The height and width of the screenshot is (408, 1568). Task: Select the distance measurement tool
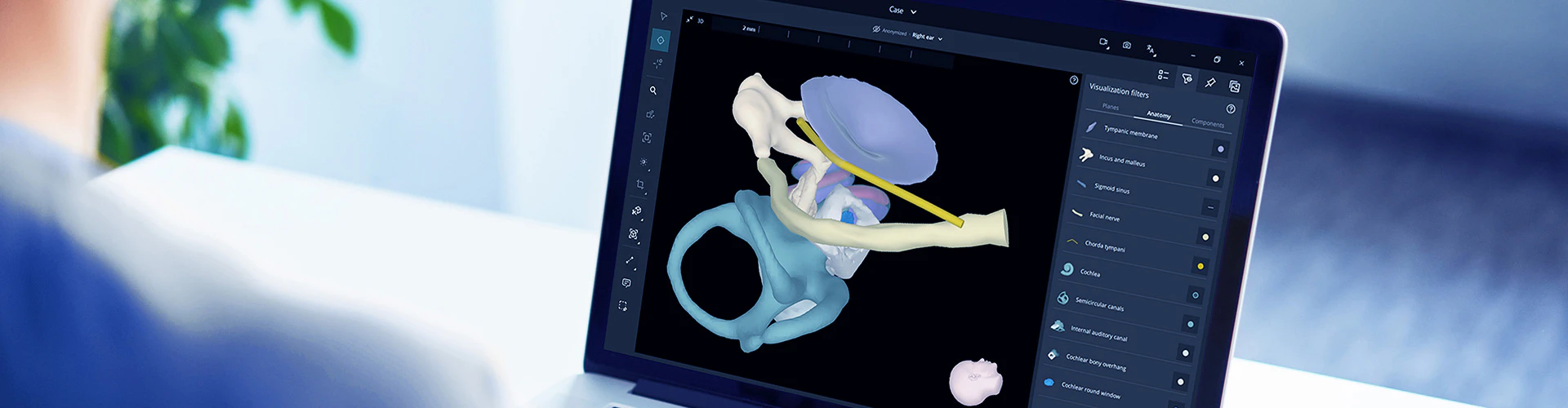click(x=630, y=259)
